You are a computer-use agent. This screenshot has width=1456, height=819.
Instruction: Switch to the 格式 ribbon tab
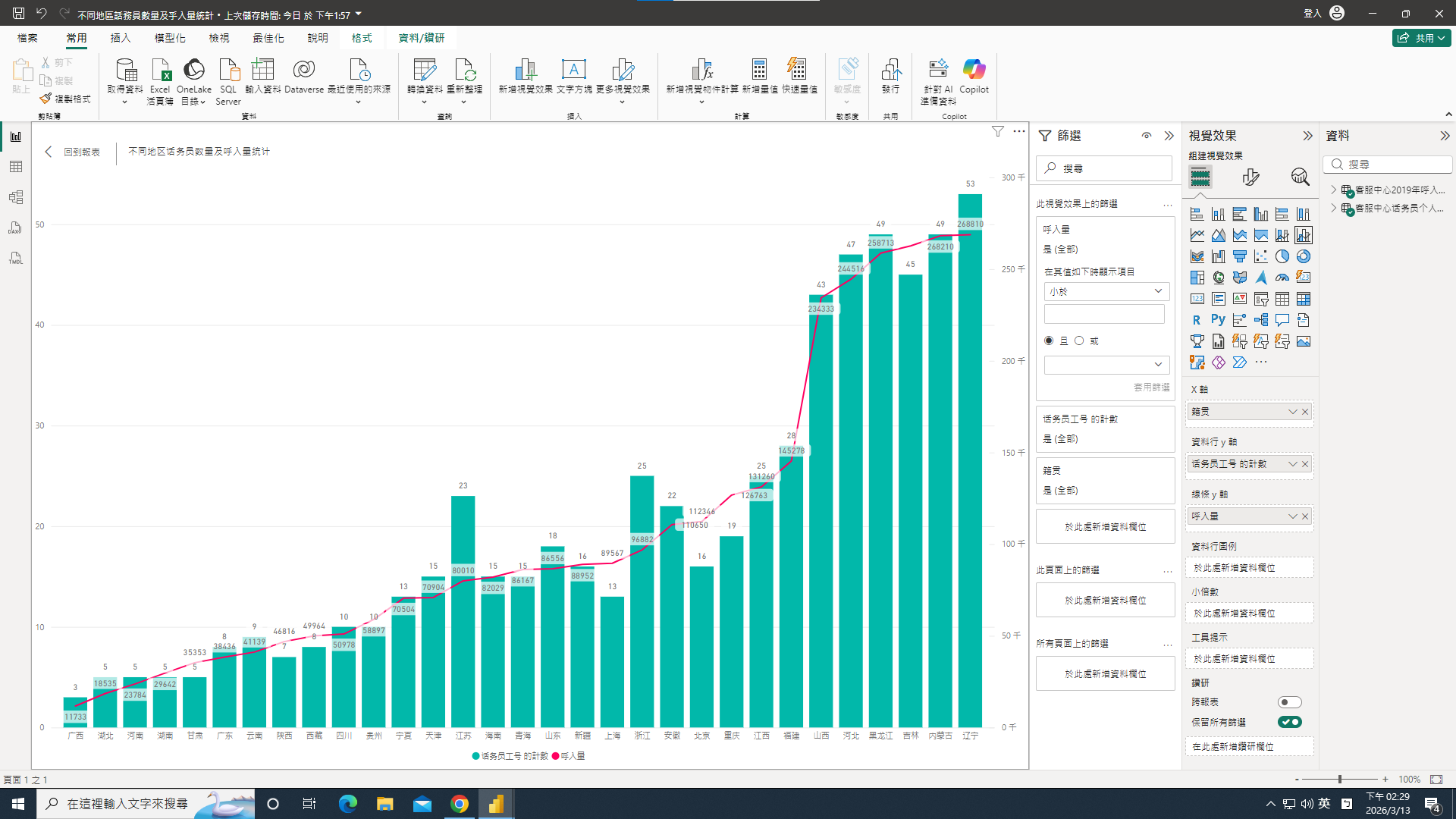coord(362,38)
